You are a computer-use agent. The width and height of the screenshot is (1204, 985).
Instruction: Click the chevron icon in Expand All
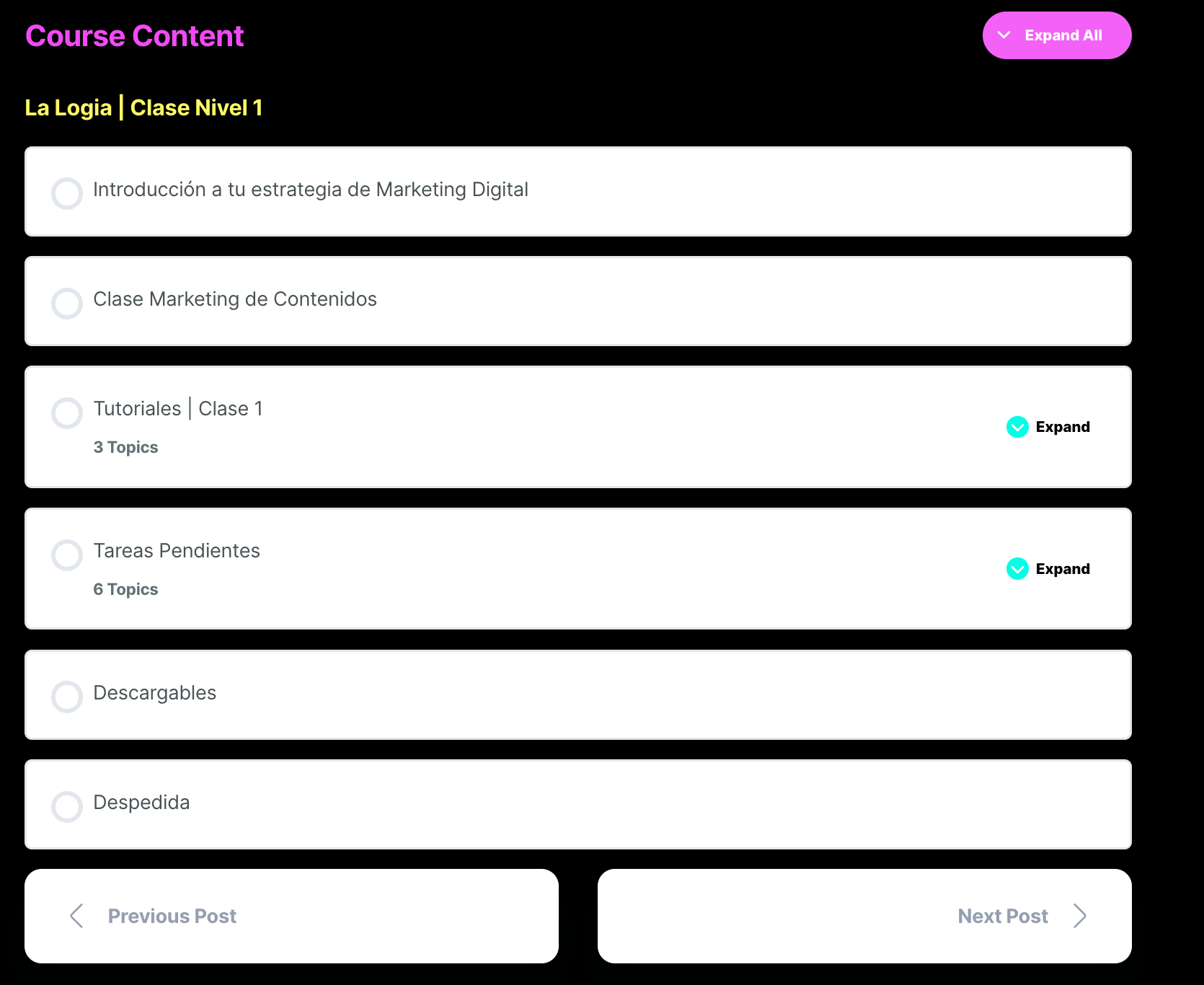tap(1004, 35)
